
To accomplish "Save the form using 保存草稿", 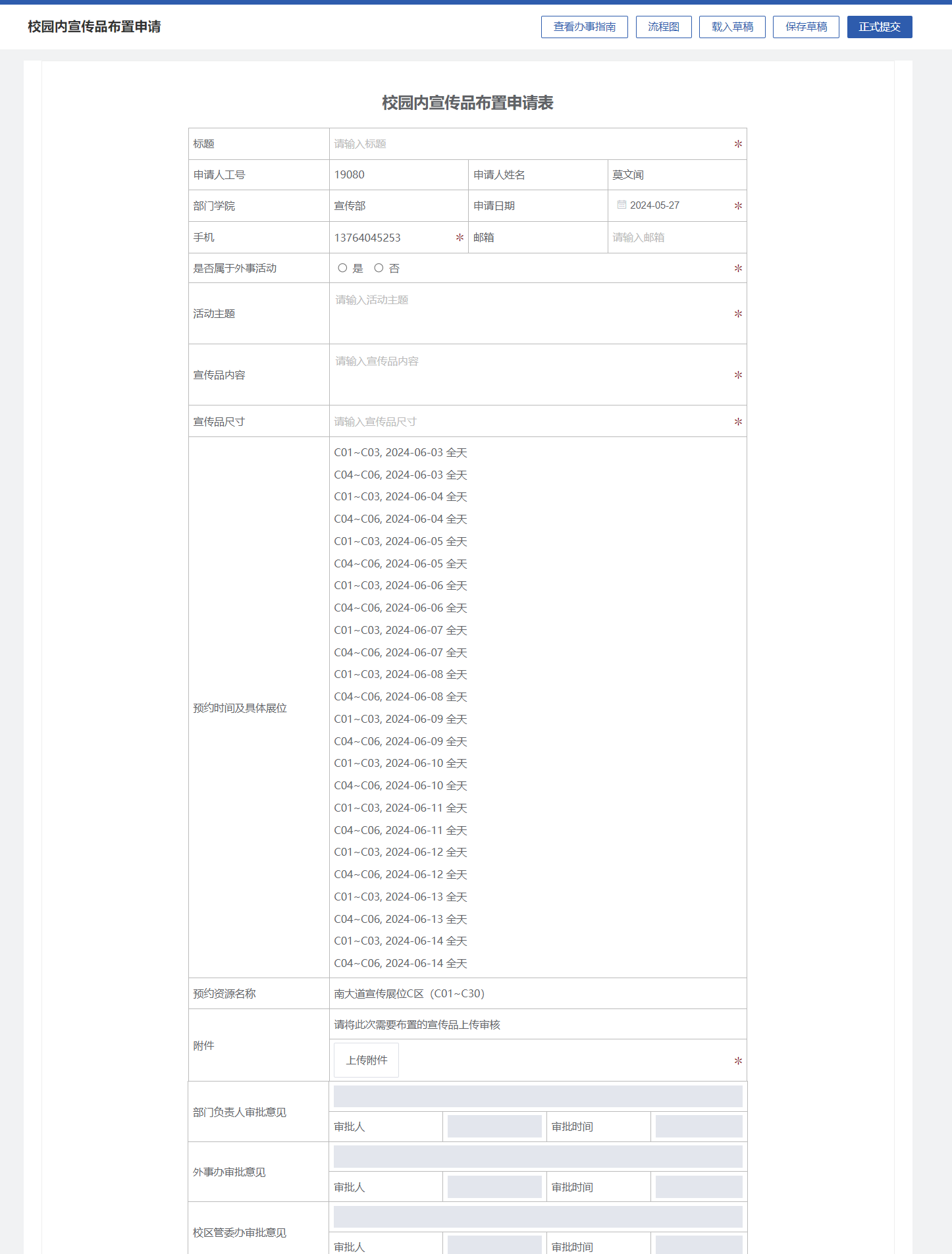I will tap(805, 27).
